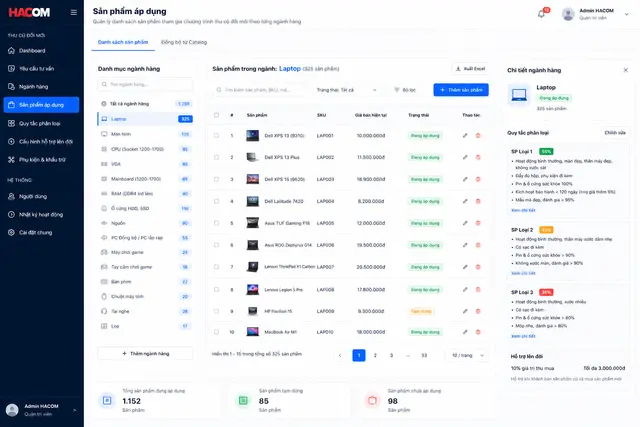Edit the LAP006 Asus ROG Zephyrus row
The width and height of the screenshot is (640, 427).
click(465, 245)
